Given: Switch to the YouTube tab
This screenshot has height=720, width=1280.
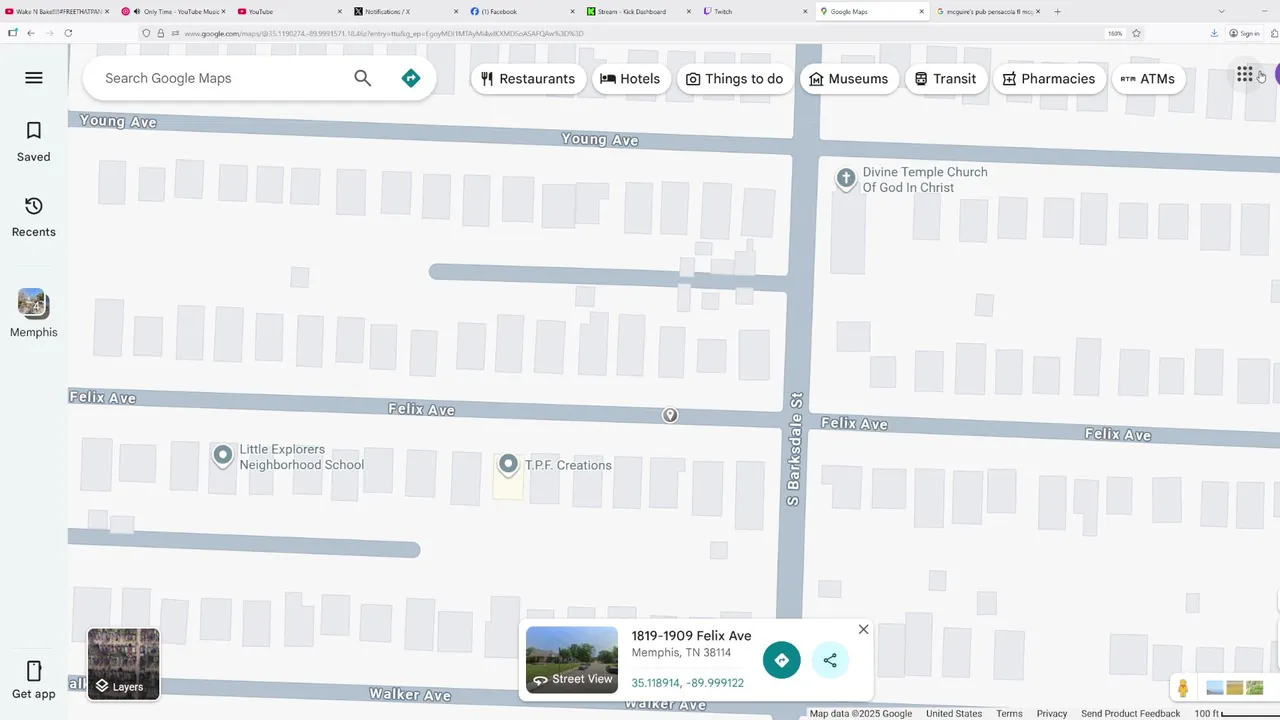Looking at the screenshot, I should pyautogui.click(x=290, y=11).
